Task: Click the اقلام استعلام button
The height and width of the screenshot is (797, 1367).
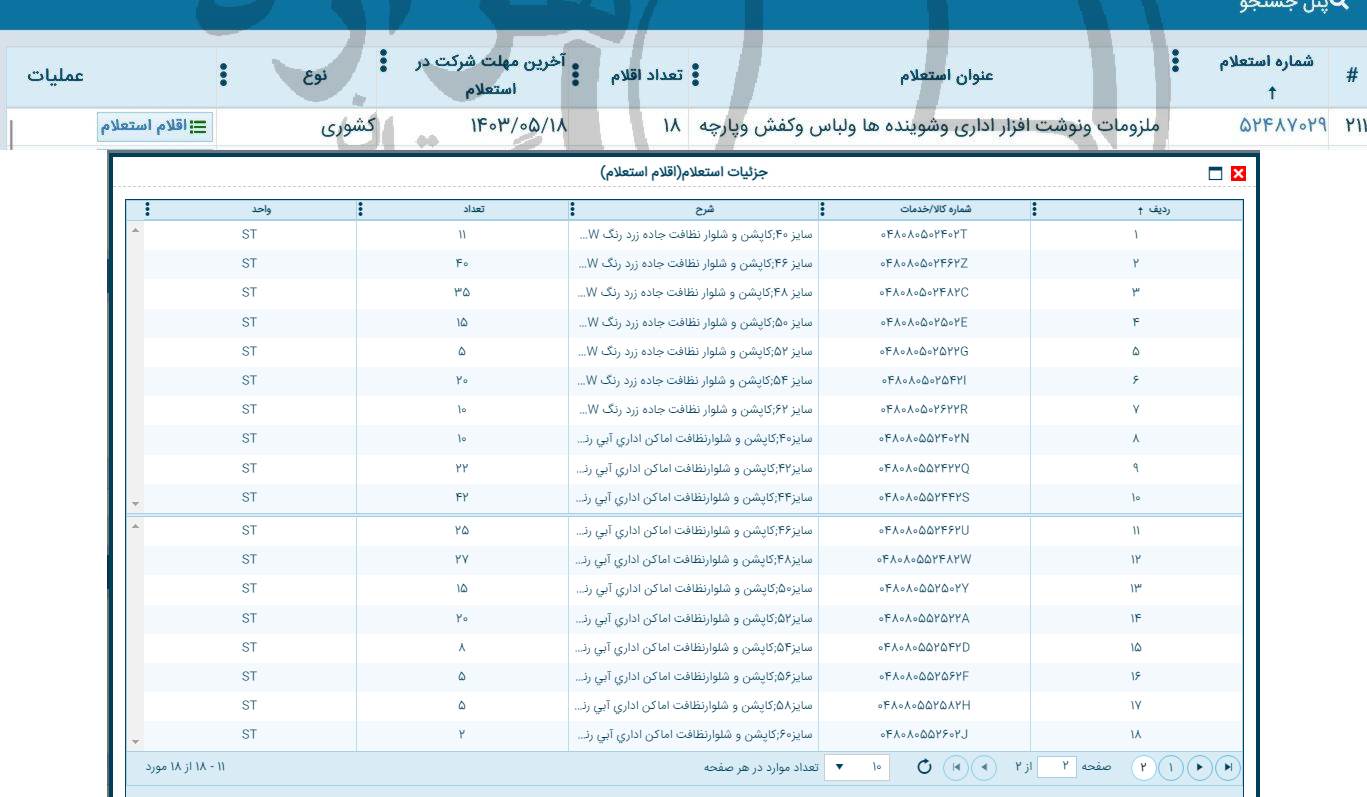Action: tap(155, 126)
